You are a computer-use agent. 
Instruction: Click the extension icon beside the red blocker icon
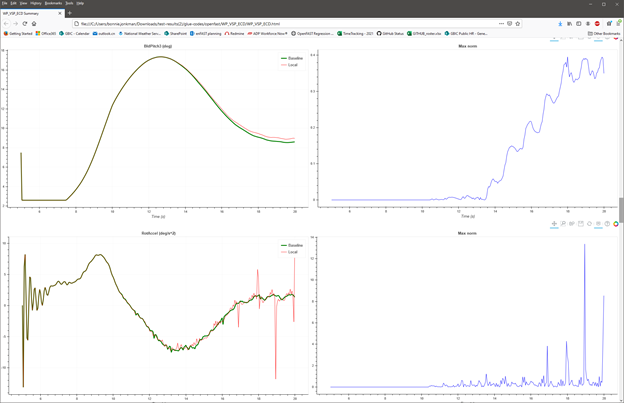(588, 24)
